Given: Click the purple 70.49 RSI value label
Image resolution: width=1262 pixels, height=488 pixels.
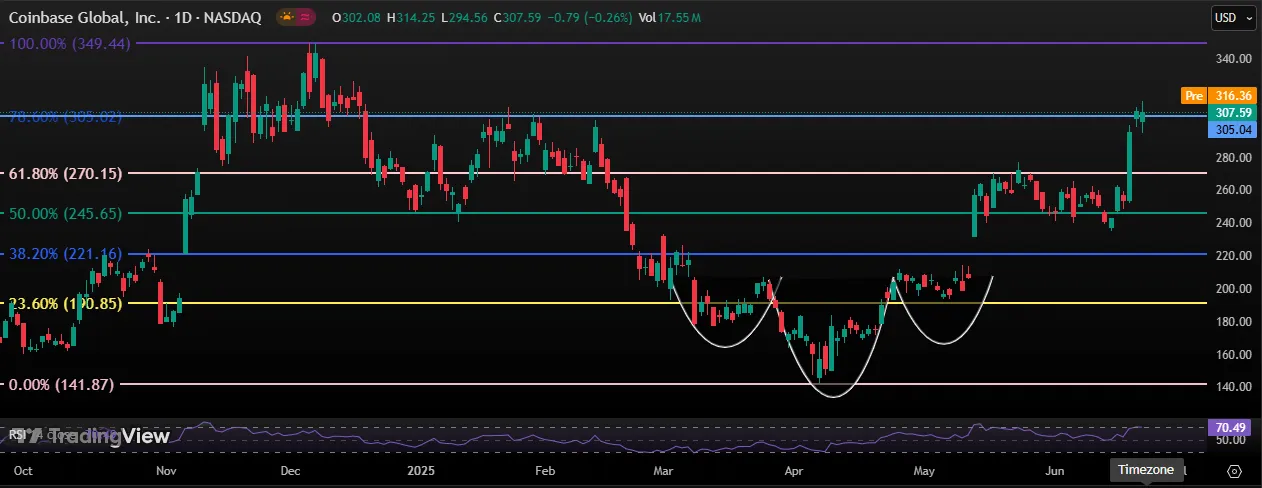Looking at the screenshot, I should (x=1228, y=427).
